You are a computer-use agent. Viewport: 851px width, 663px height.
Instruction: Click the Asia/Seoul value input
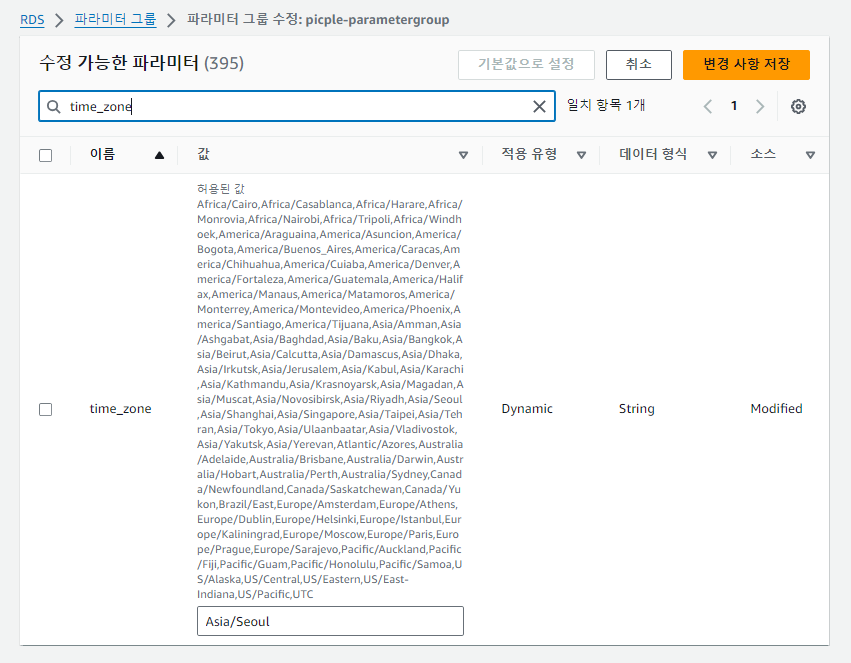[330, 621]
